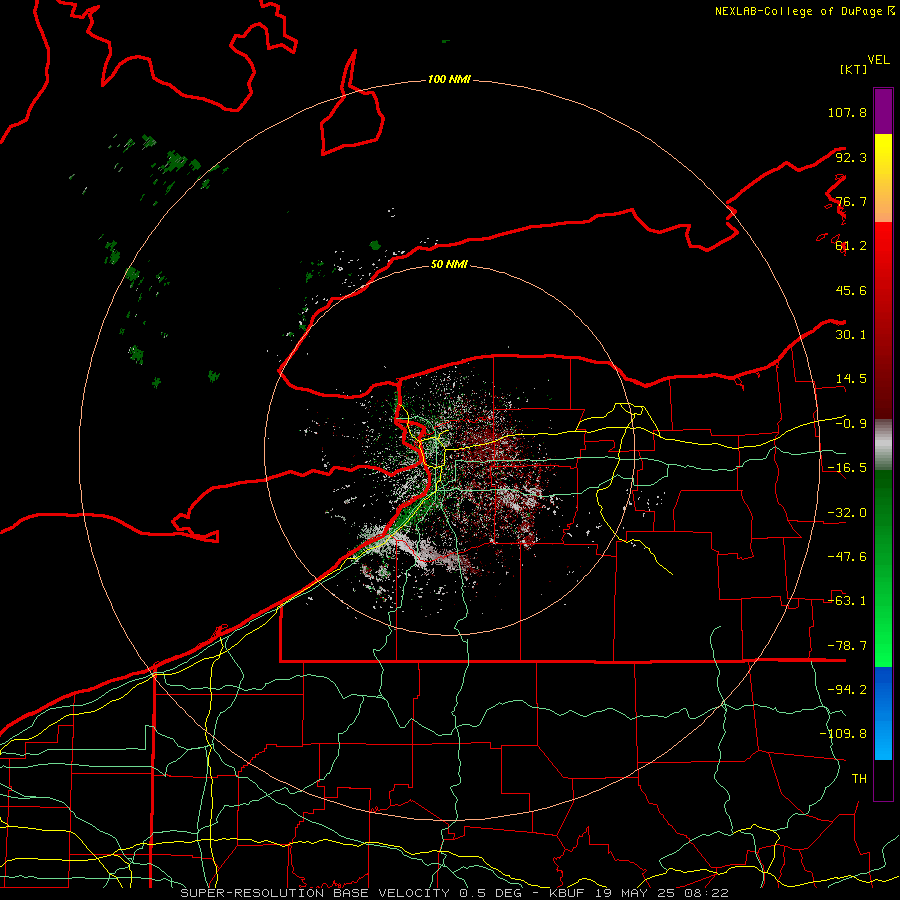
Task: Click the [KT] units label
Action: (x=853, y=69)
